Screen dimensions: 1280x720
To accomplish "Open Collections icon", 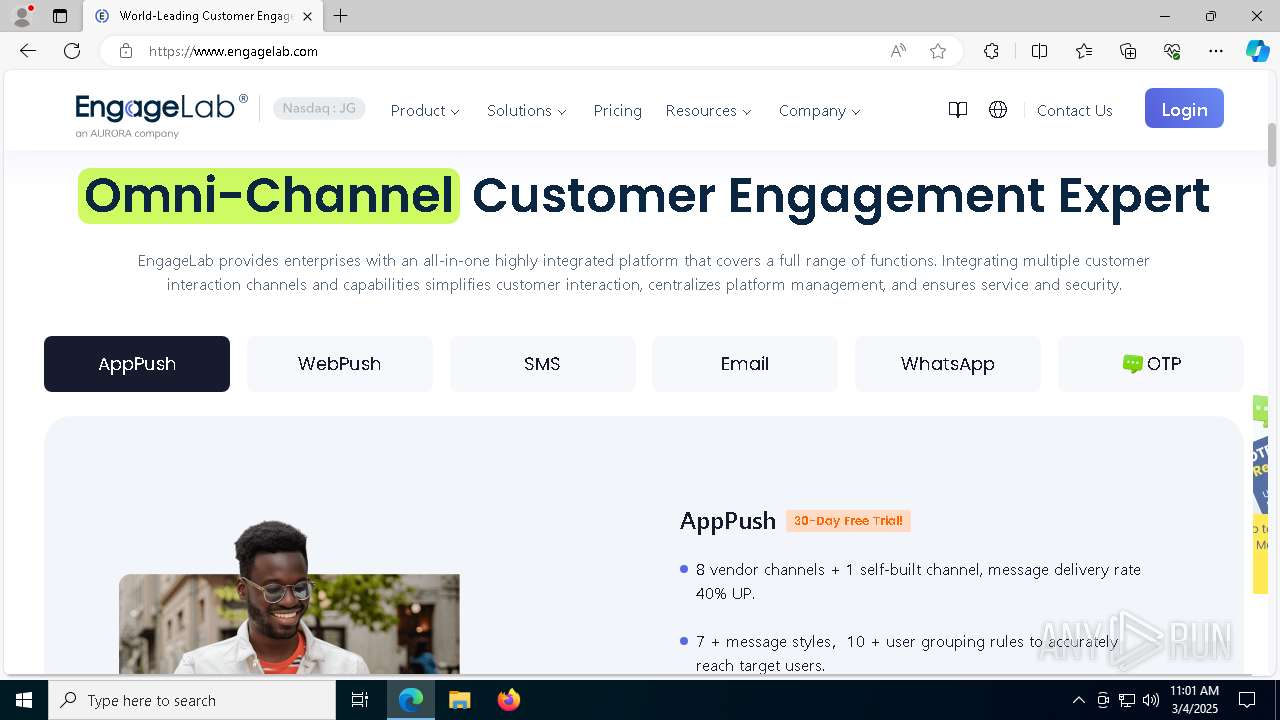I will (x=1128, y=51).
